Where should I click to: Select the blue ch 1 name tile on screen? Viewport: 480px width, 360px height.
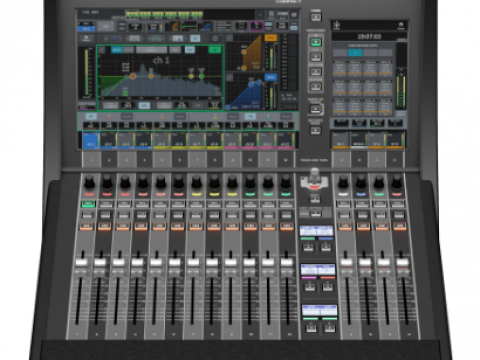pos(91,140)
